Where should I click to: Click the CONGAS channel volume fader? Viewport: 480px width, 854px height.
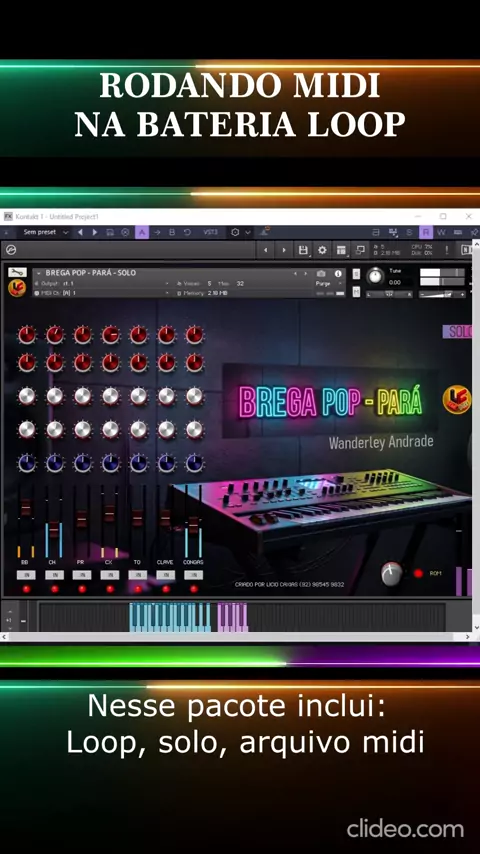[x=193, y=525]
